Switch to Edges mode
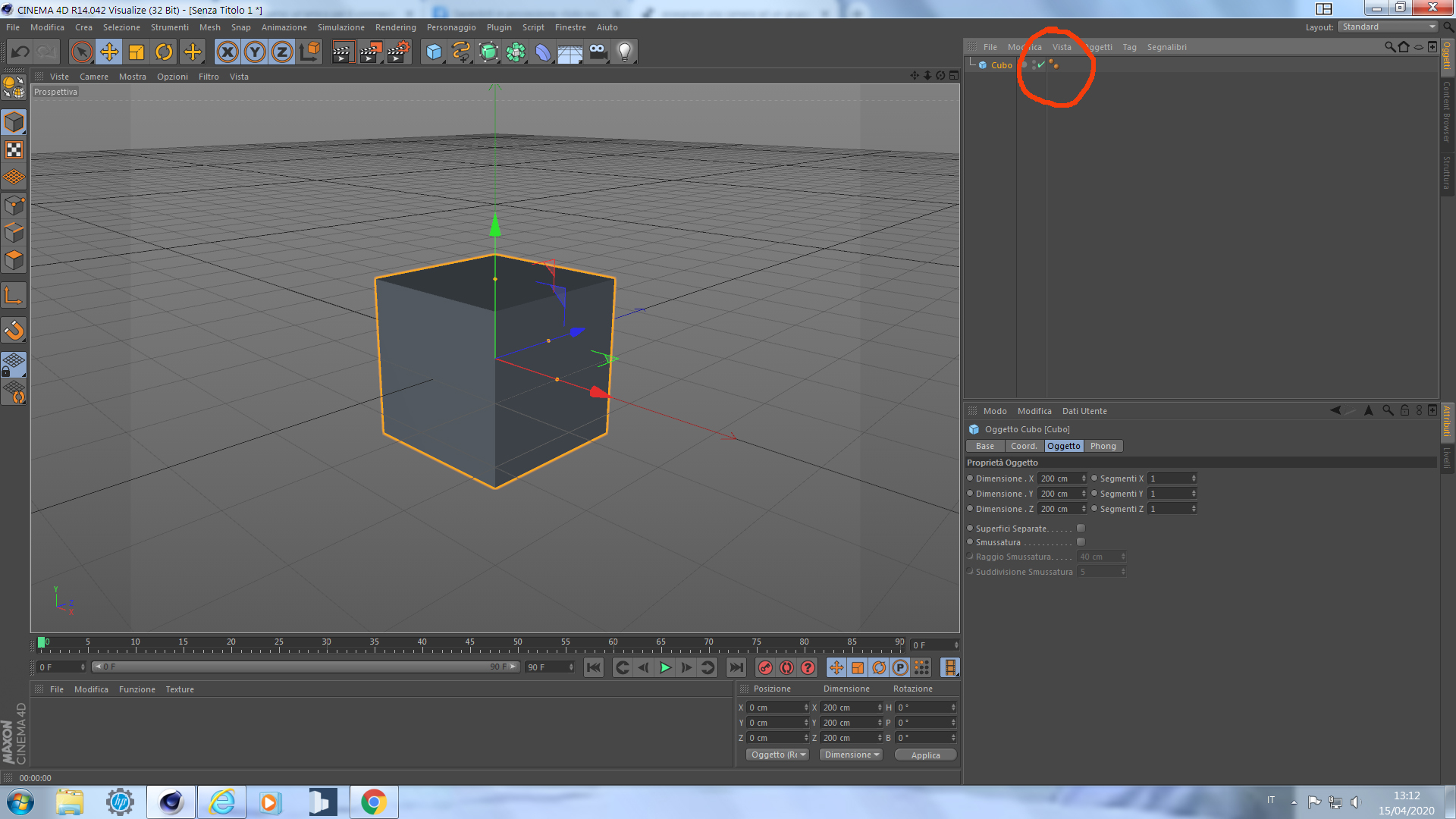 14,233
